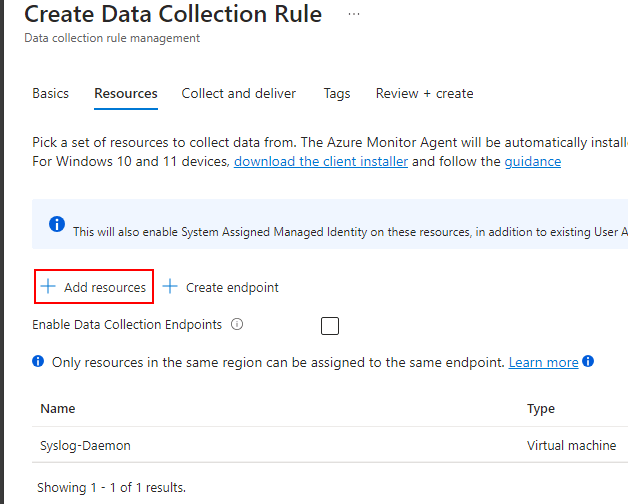
Task: Select the Resources tab
Action: click(x=126, y=93)
